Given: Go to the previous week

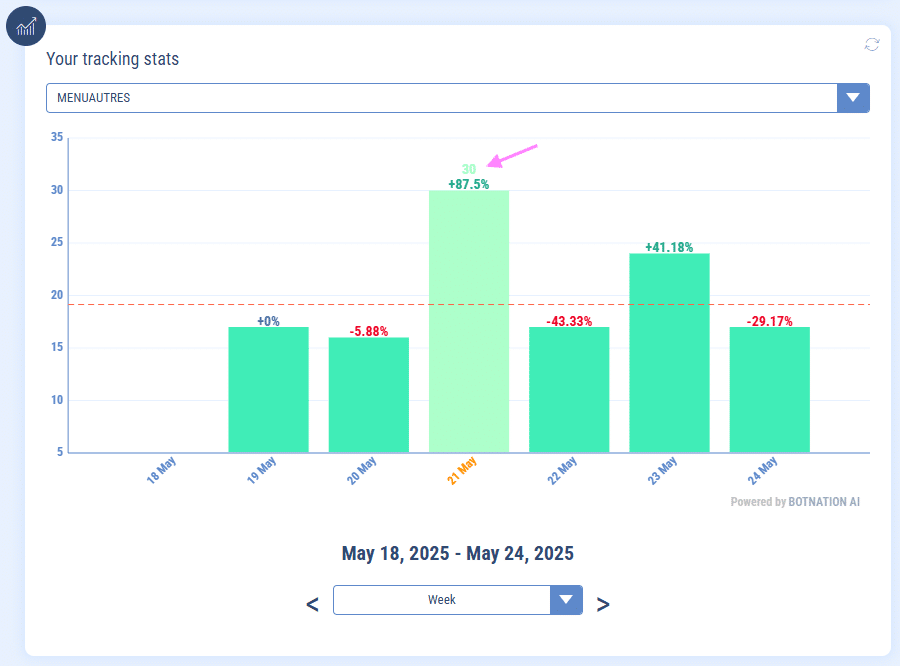Looking at the screenshot, I should 312,604.
